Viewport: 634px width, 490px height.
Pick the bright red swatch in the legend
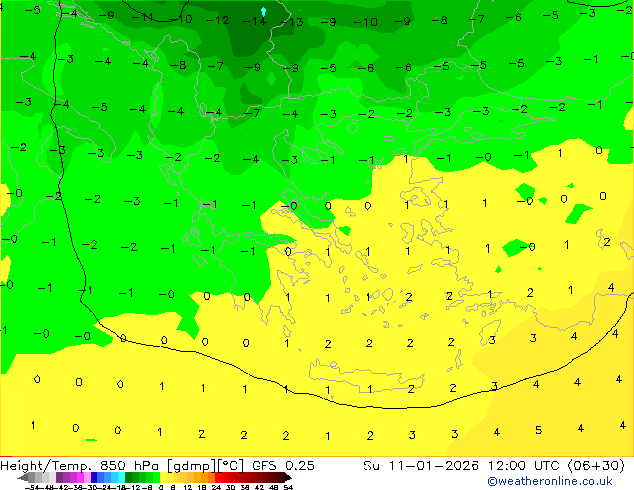[x=218, y=478]
